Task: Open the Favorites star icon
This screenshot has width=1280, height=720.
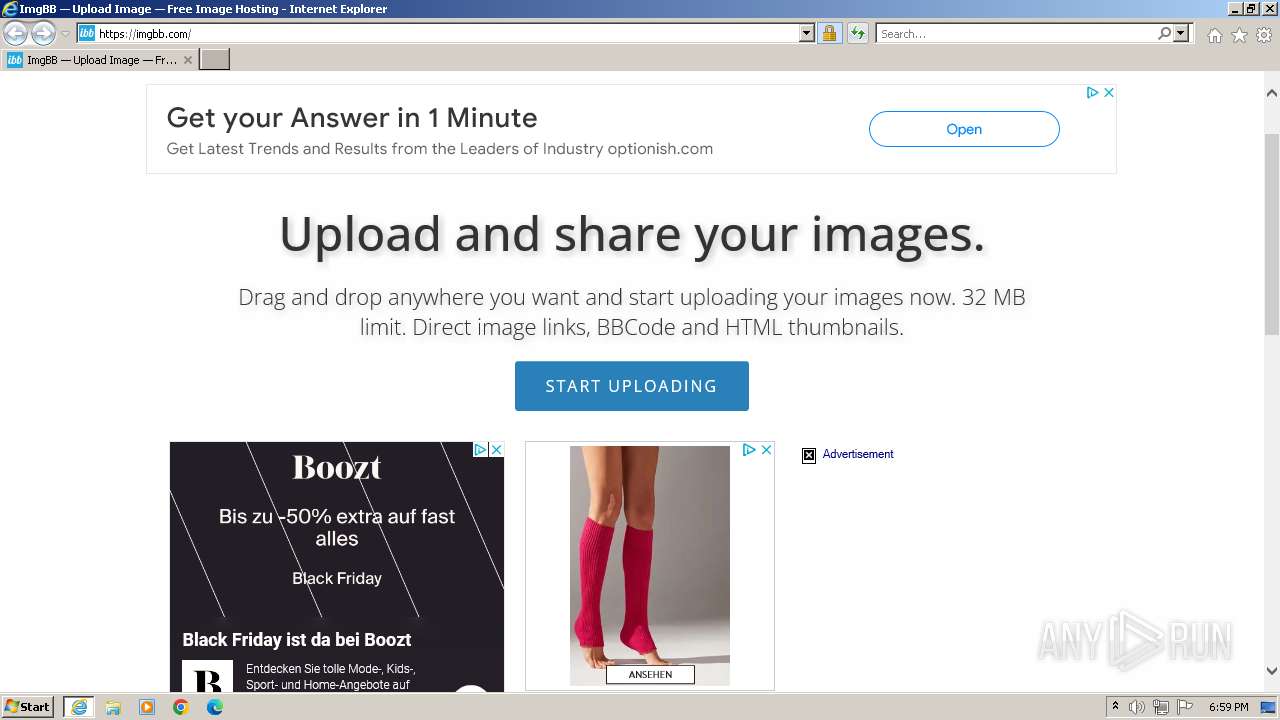Action: 1239,35
